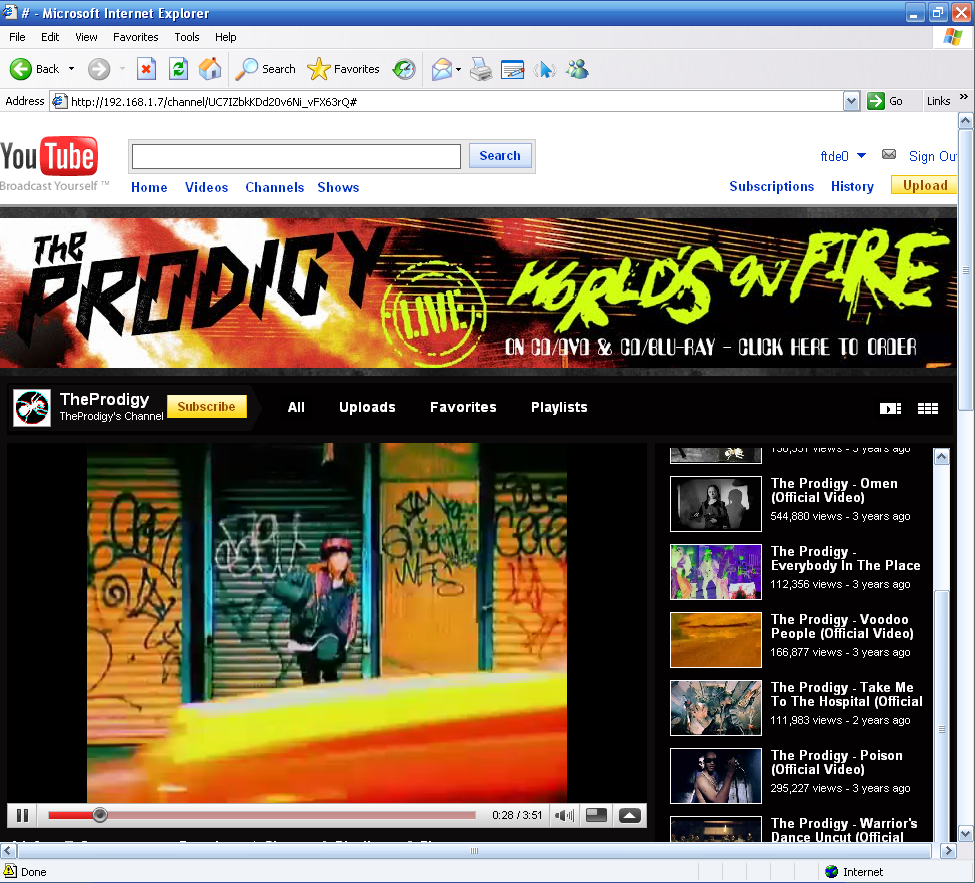Open the Tools menu
The height and width of the screenshot is (883, 975).
coord(187,37)
